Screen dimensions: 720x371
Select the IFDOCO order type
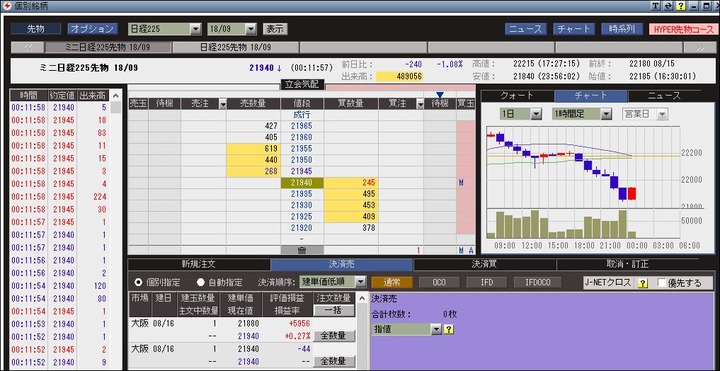[538, 282]
